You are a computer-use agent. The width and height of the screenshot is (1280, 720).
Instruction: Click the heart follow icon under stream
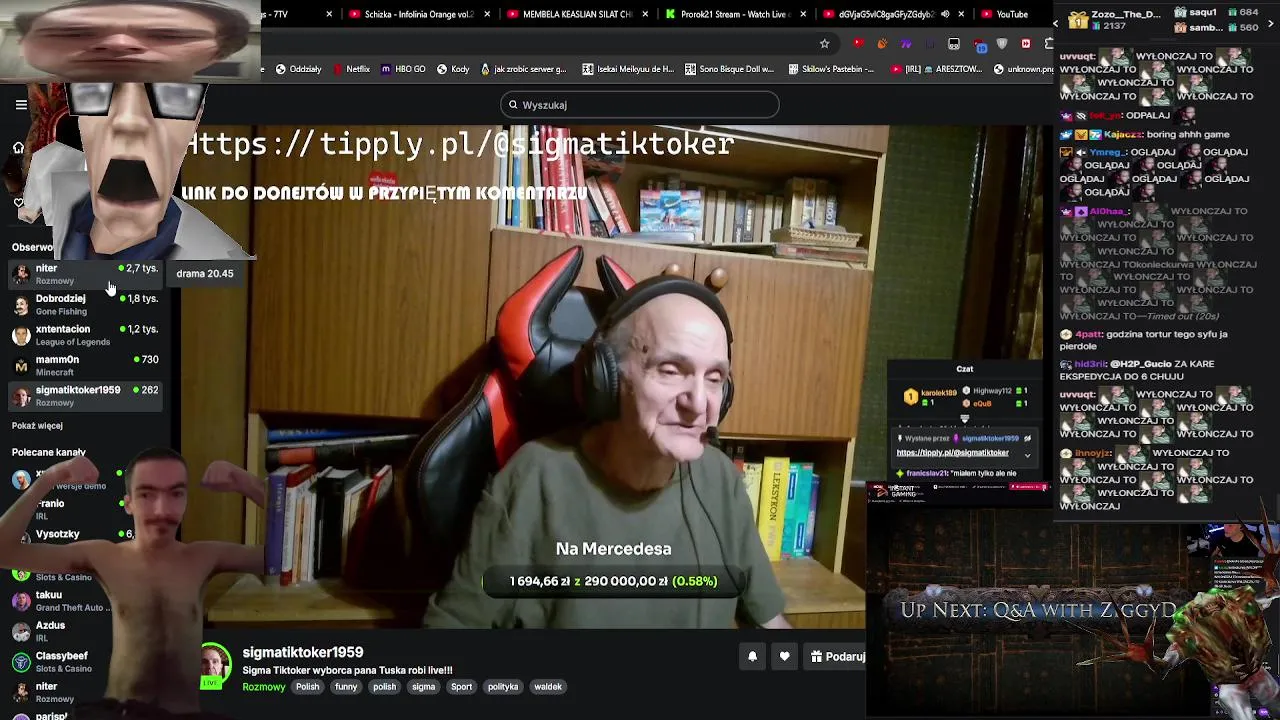click(784, 657)
